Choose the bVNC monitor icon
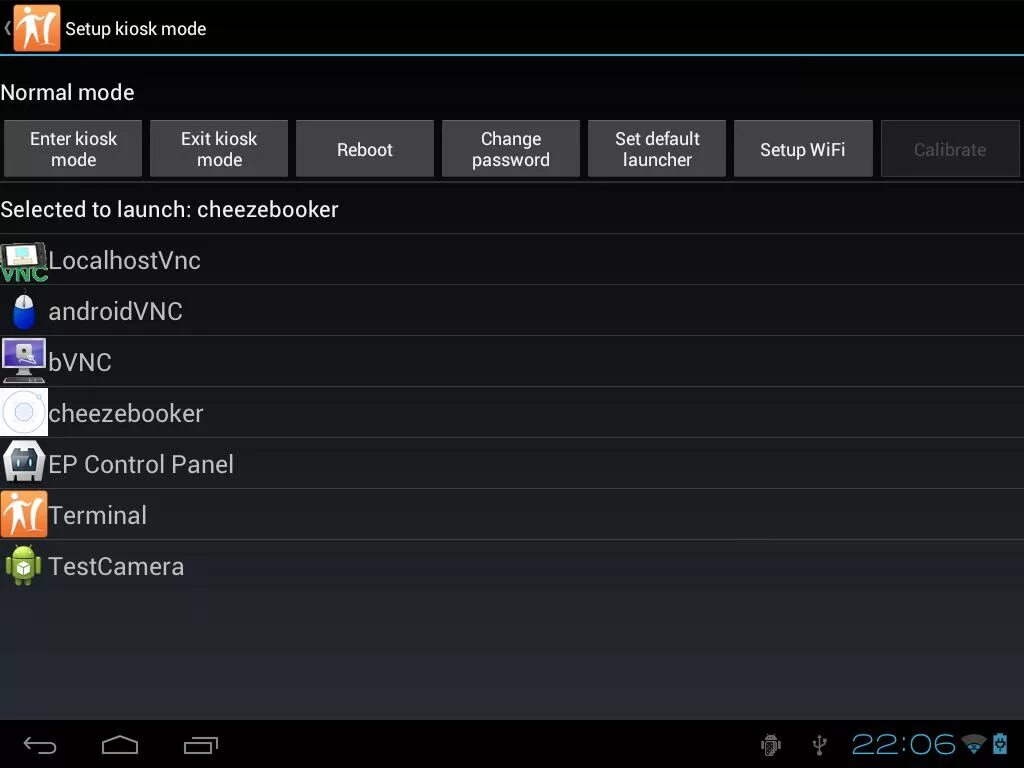The width and height of the screenshot is (1024, 768). point(24,360)
